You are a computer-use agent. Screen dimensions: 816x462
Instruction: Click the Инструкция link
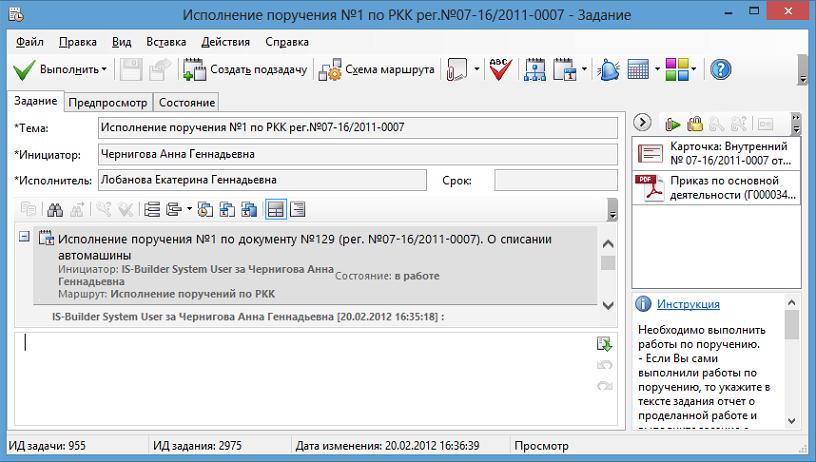click(688, 305)
